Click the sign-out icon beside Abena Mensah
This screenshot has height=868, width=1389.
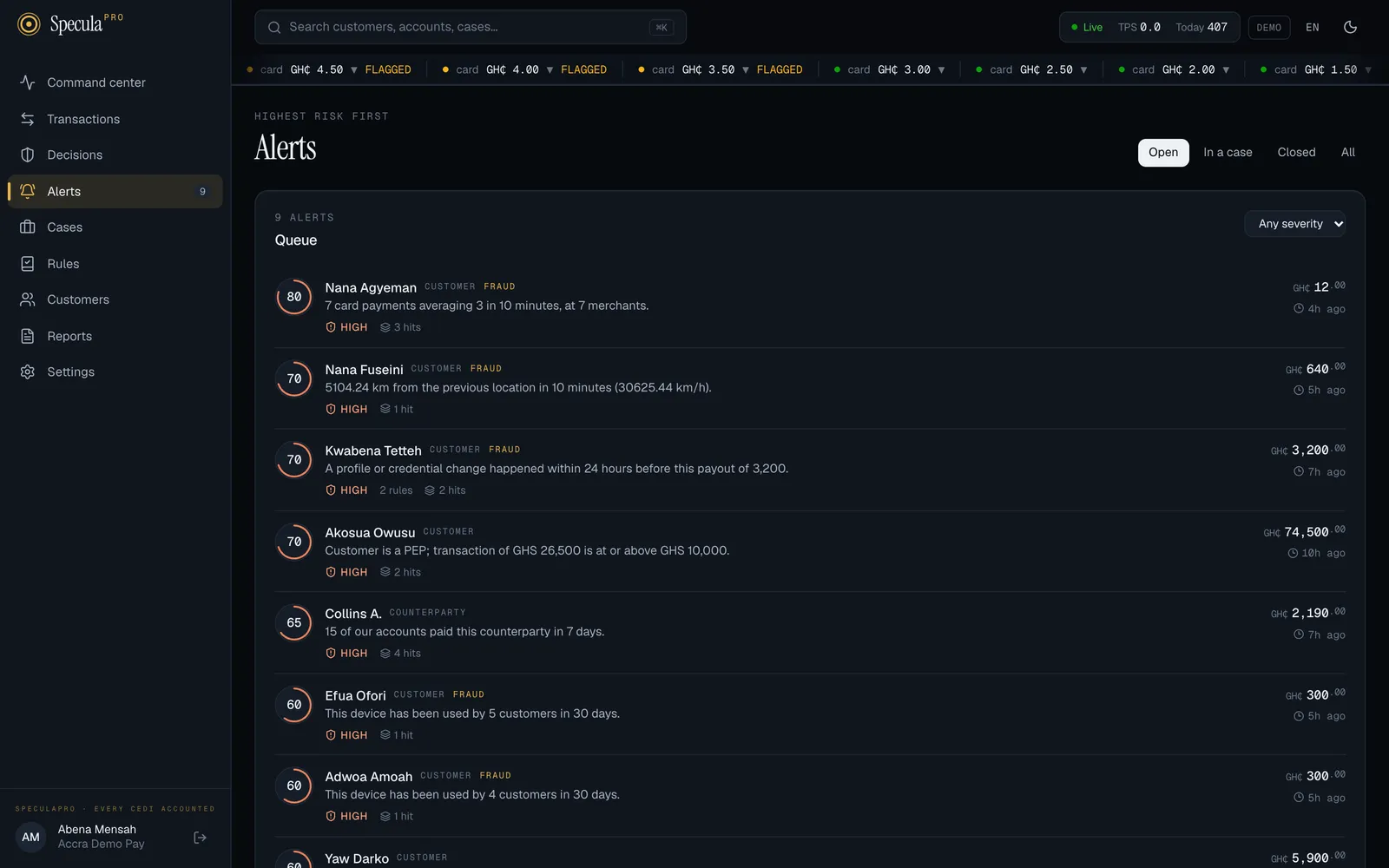pyautogui.click(x=201, y=838)
